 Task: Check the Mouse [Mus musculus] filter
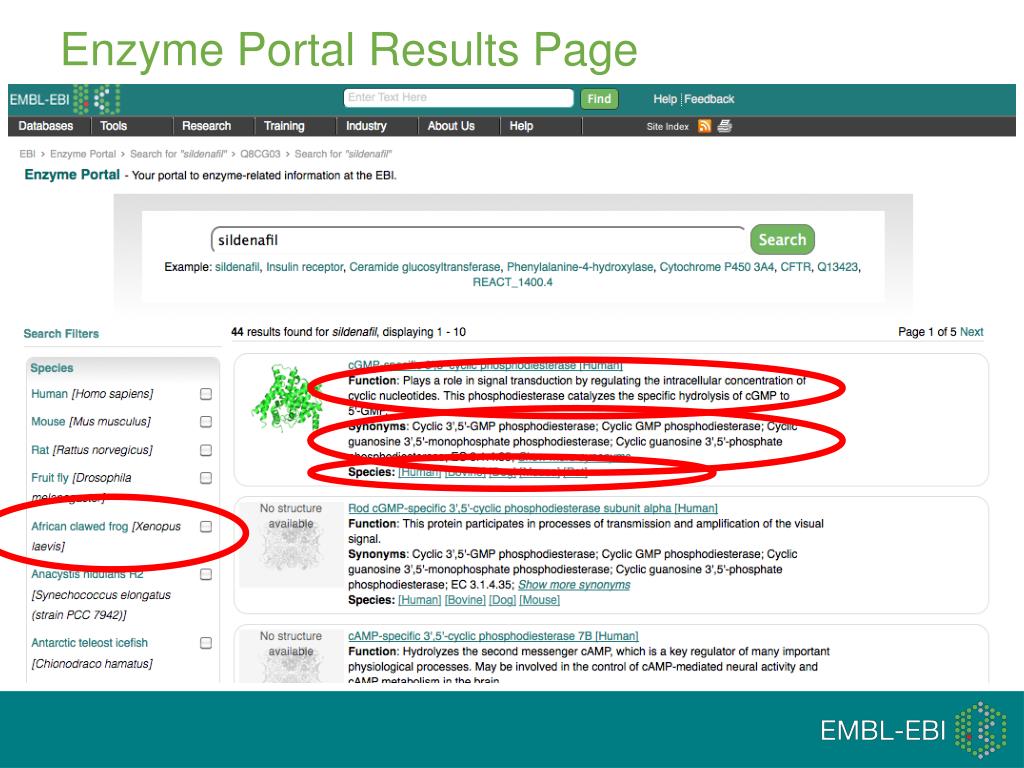point(206,422)
